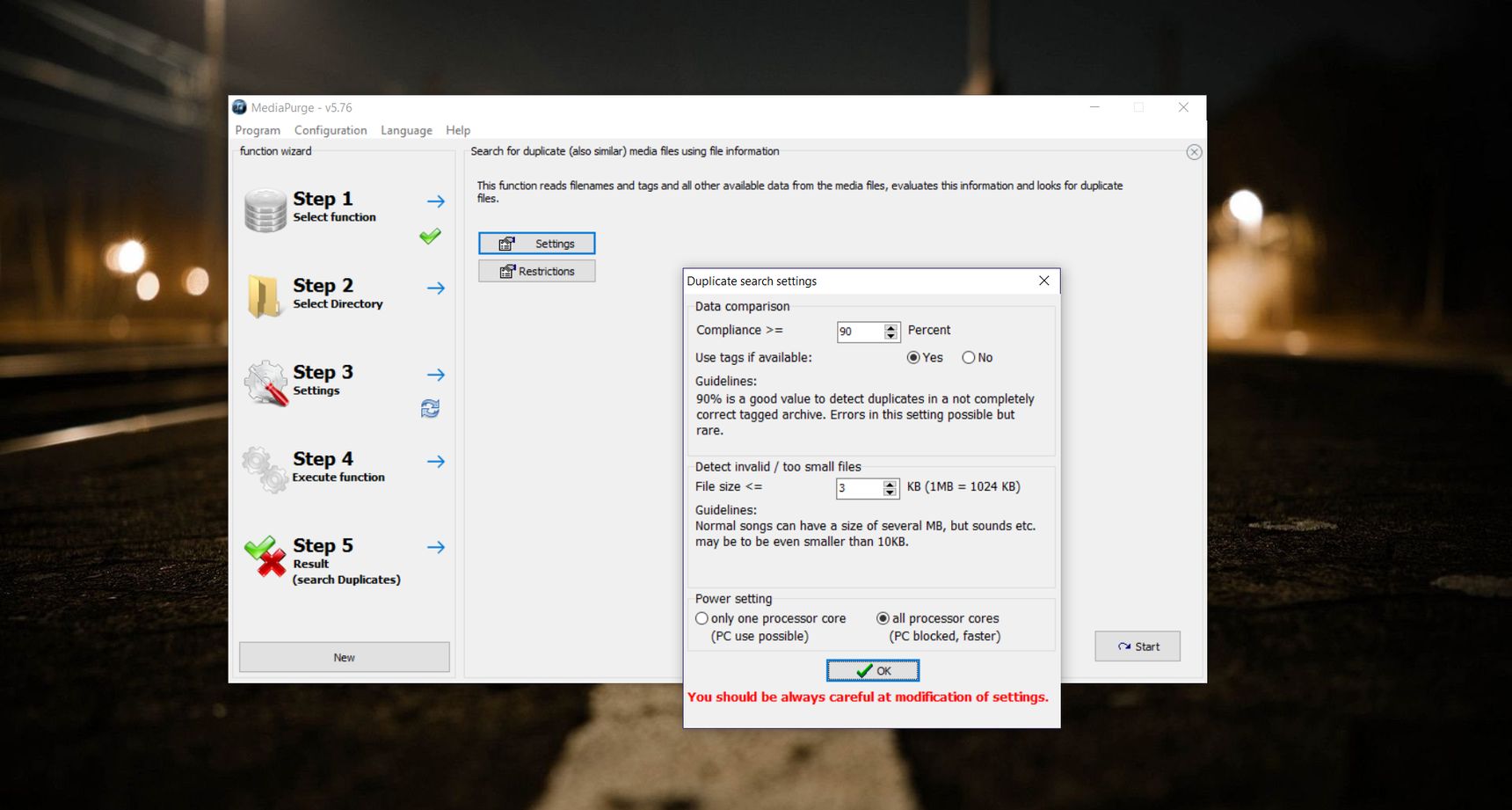Viewport: 1512px width, 810px height.
Task: Decrease the Compliance percent value
Action: [x=891, y=336]
